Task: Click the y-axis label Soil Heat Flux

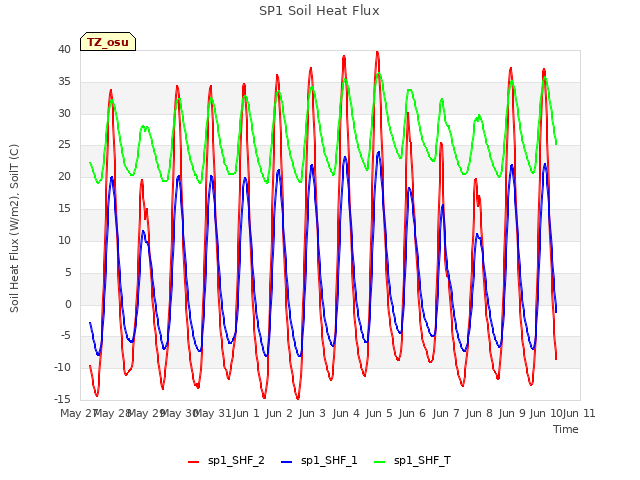Action: tap(14, 228)
